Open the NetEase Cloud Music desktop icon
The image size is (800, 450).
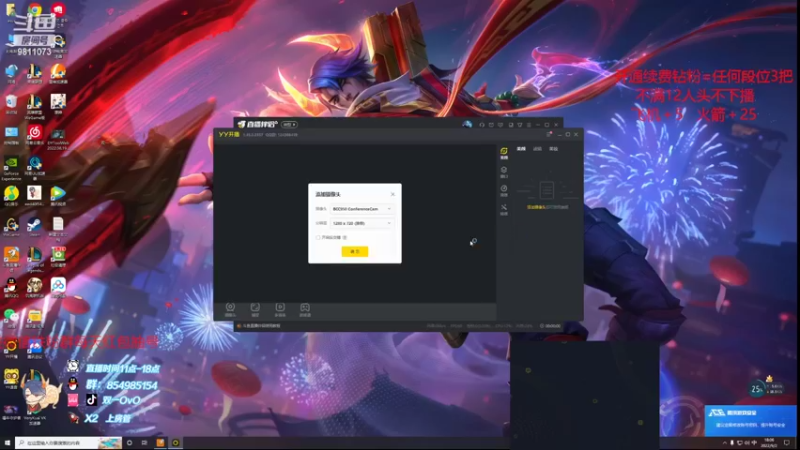35,135
